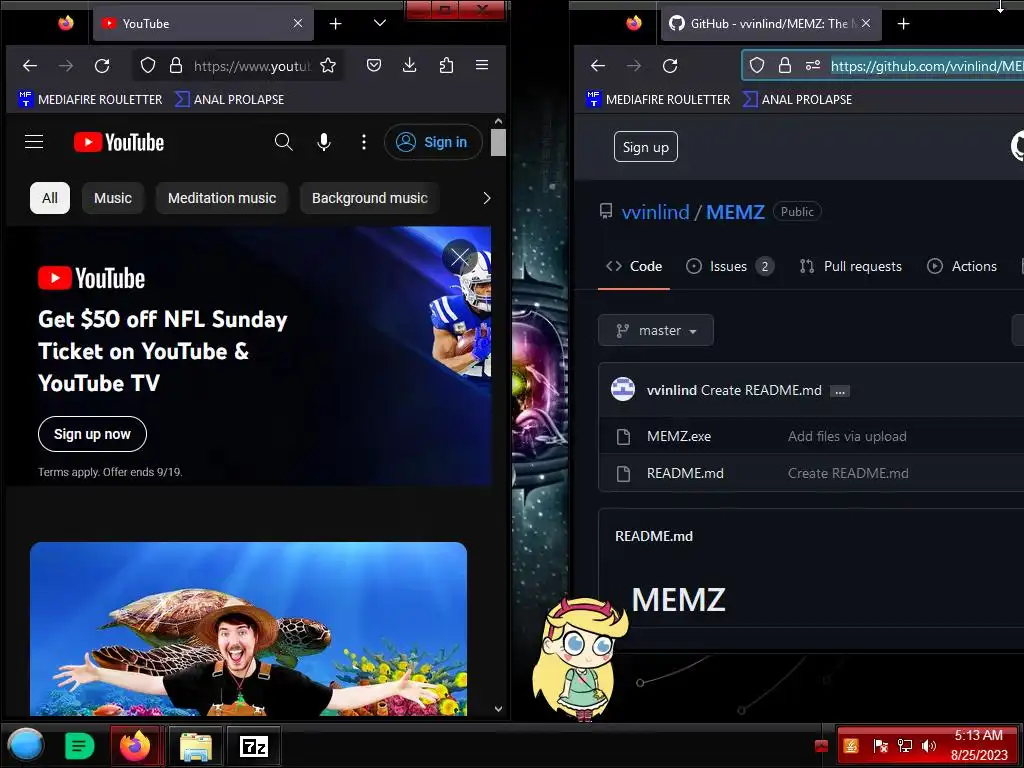
Task: Open vvinlind avatar on latest commit
Action: point(622,389)
